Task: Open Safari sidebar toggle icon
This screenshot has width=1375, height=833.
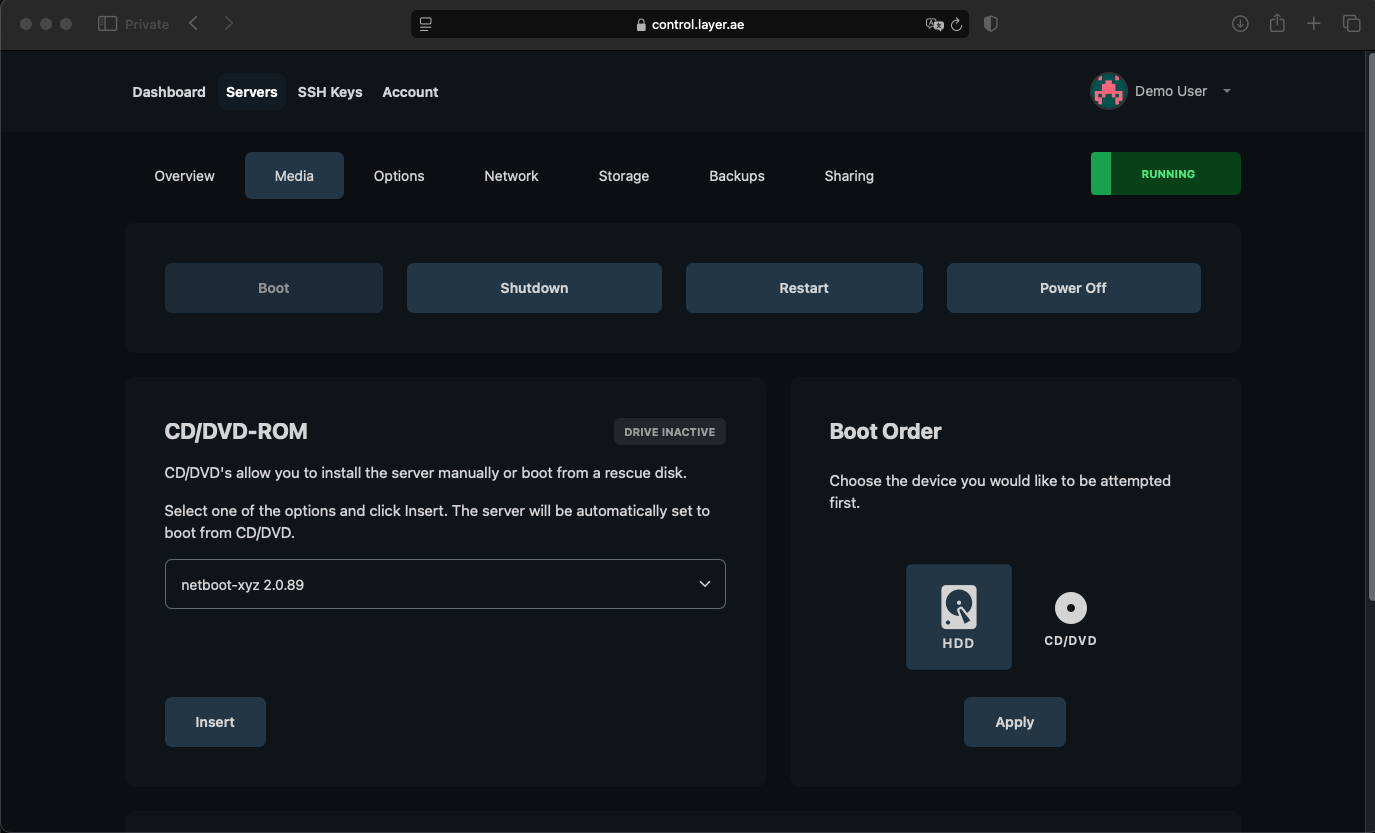Action: pos(107,24)
